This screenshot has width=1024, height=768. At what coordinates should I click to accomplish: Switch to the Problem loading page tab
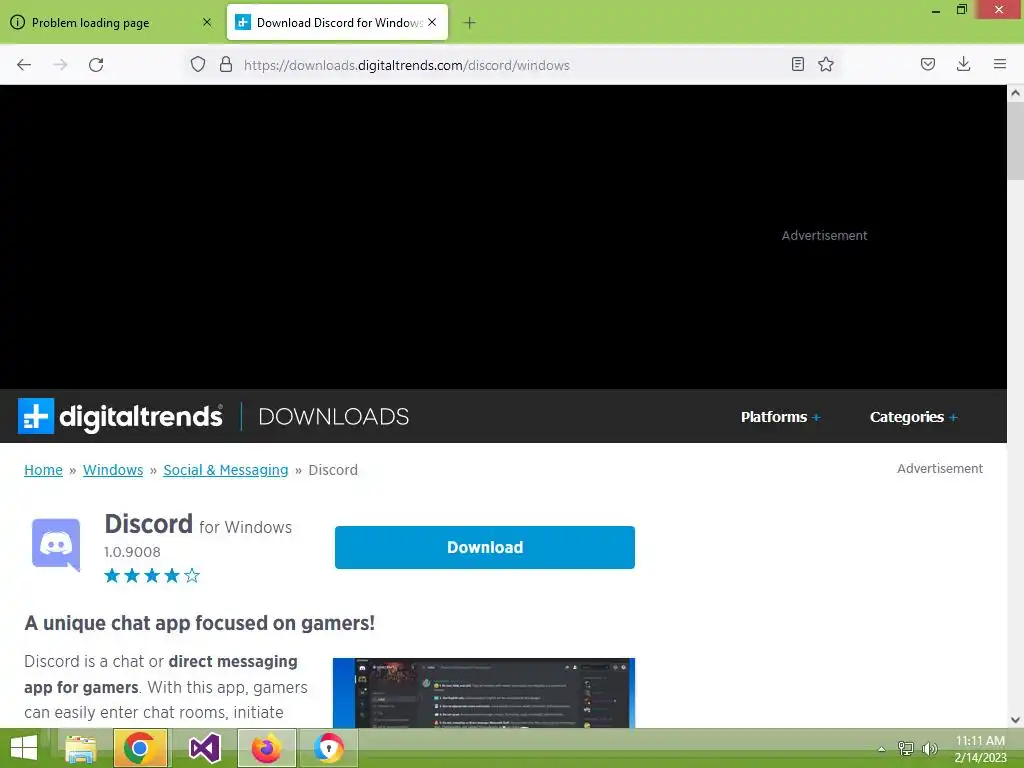pyautogui.click(x=112, y=22)
